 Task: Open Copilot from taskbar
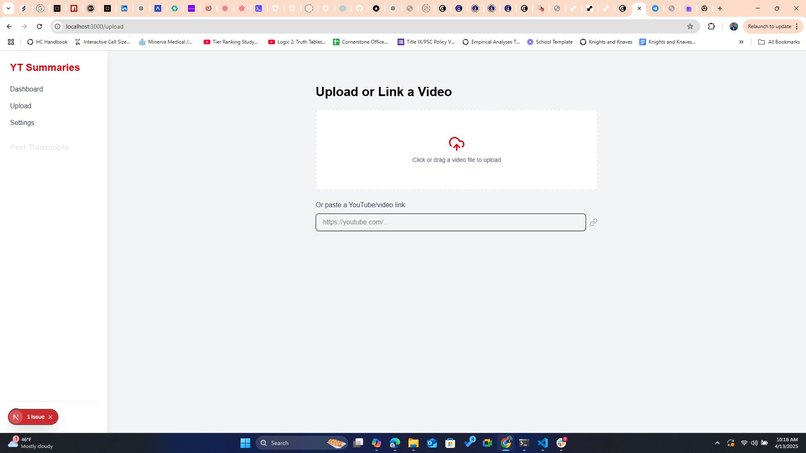(376, 443)
